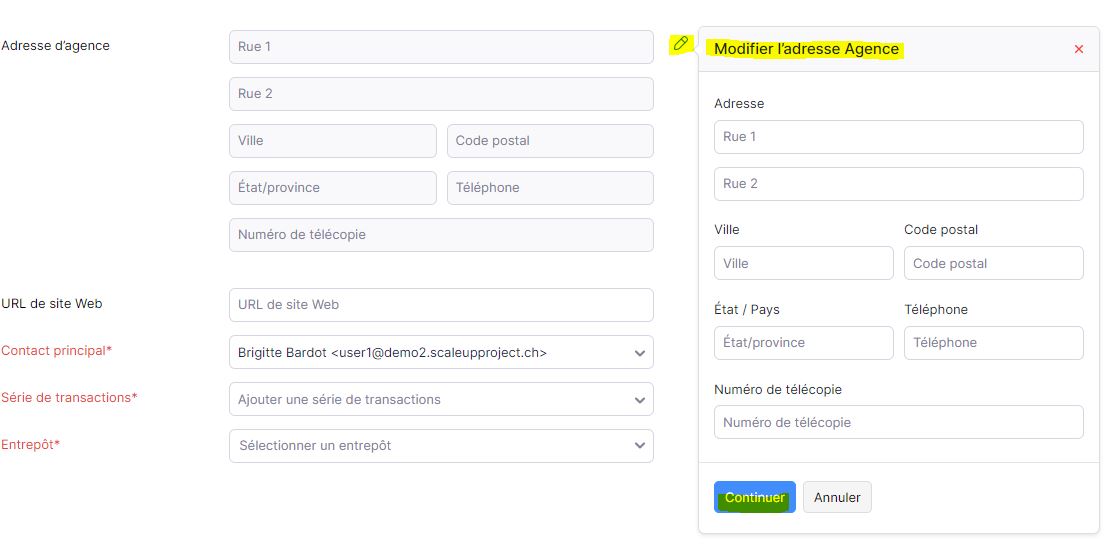The width and height of the screenshot is (1114, 556).
Task: Select the Téléphone field in the dialog
Action: click(994, 343)
